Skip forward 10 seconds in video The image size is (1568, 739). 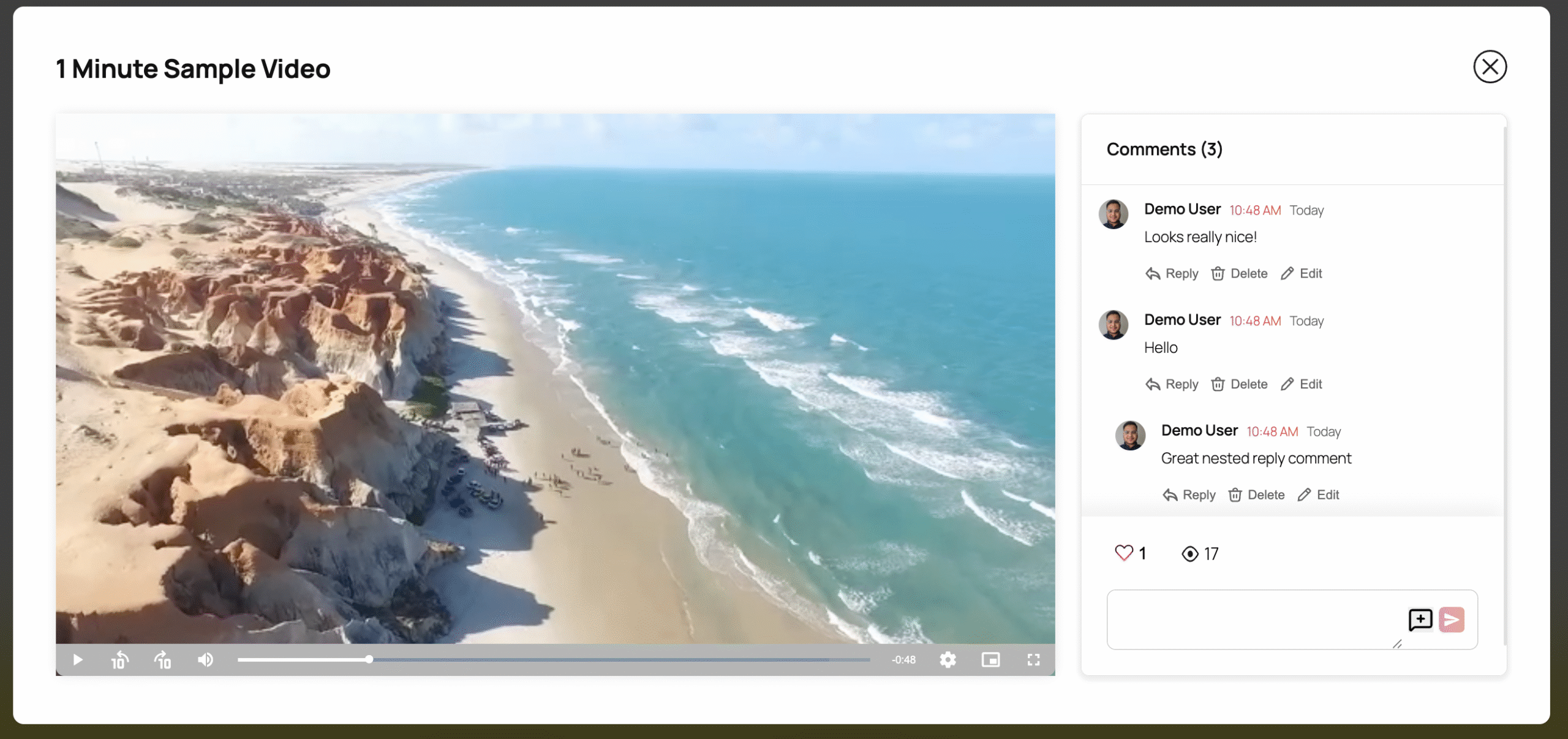coord(163,660)
